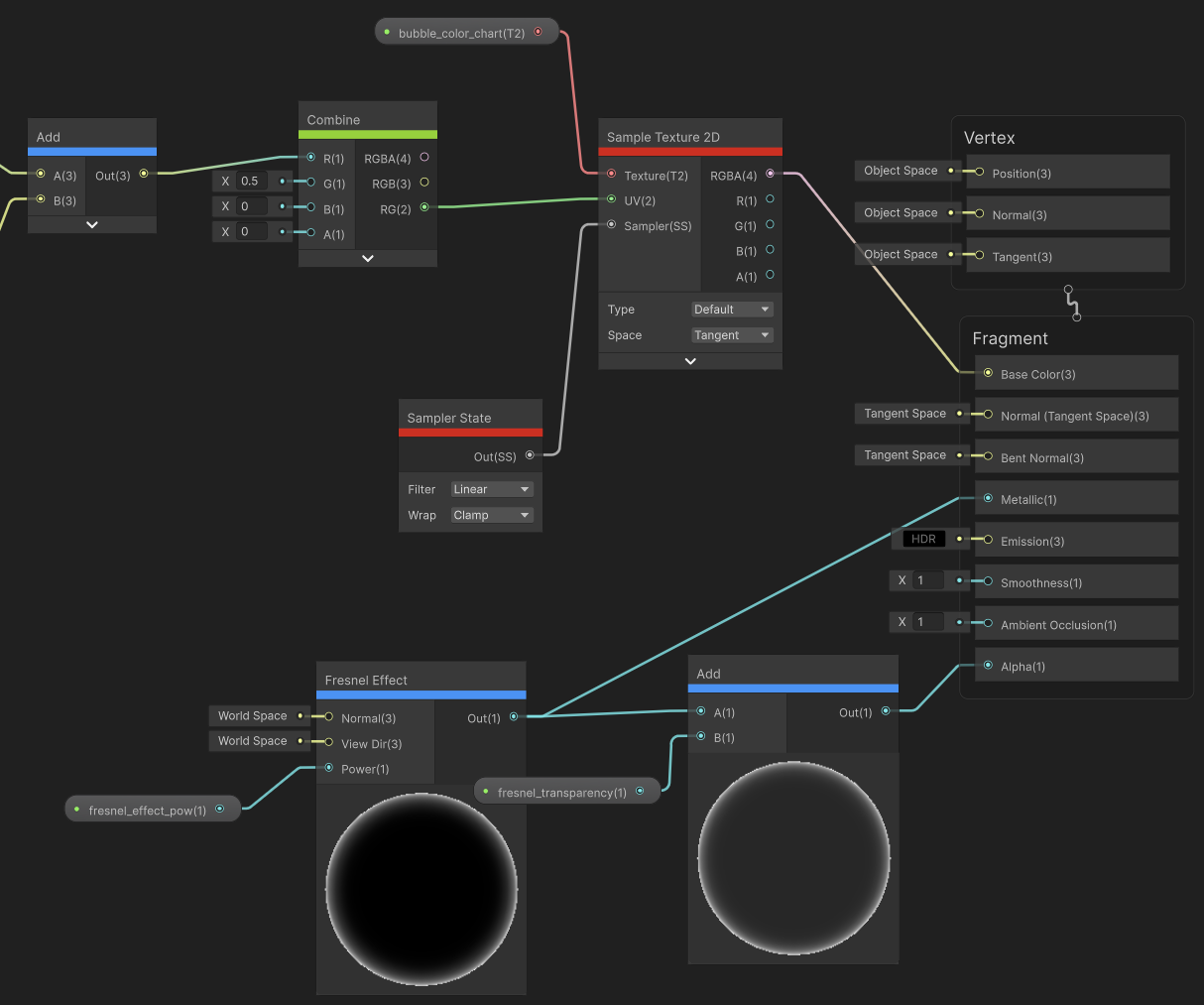Click the green title strip of the Combine node

click(x=367, y=134)
